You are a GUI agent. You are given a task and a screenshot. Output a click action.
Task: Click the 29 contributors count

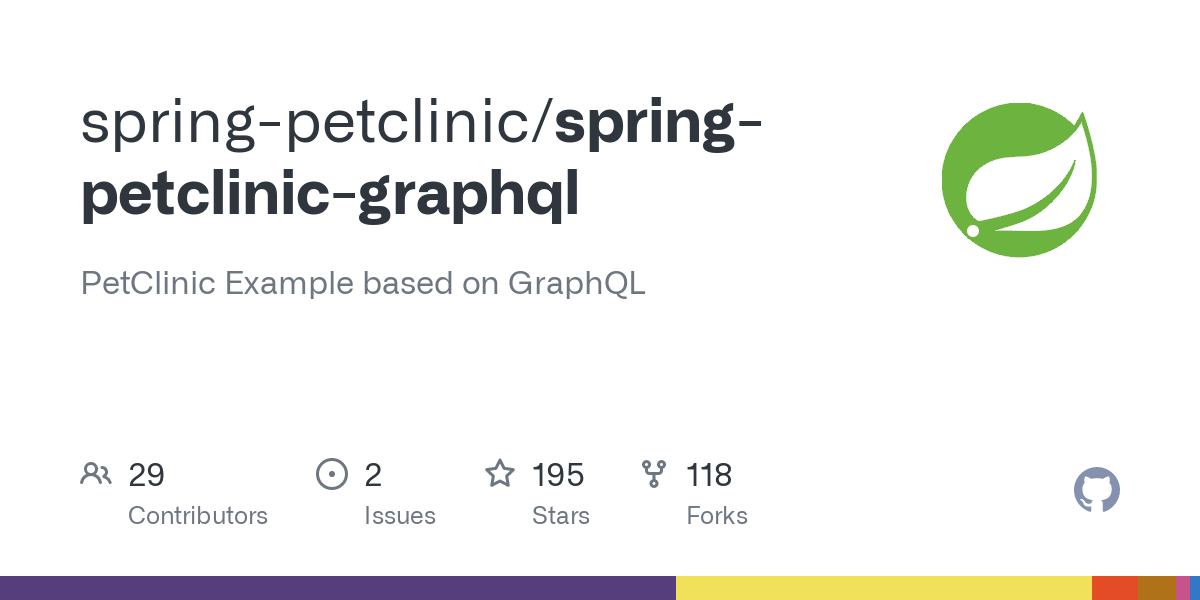(x=146, y=475)
